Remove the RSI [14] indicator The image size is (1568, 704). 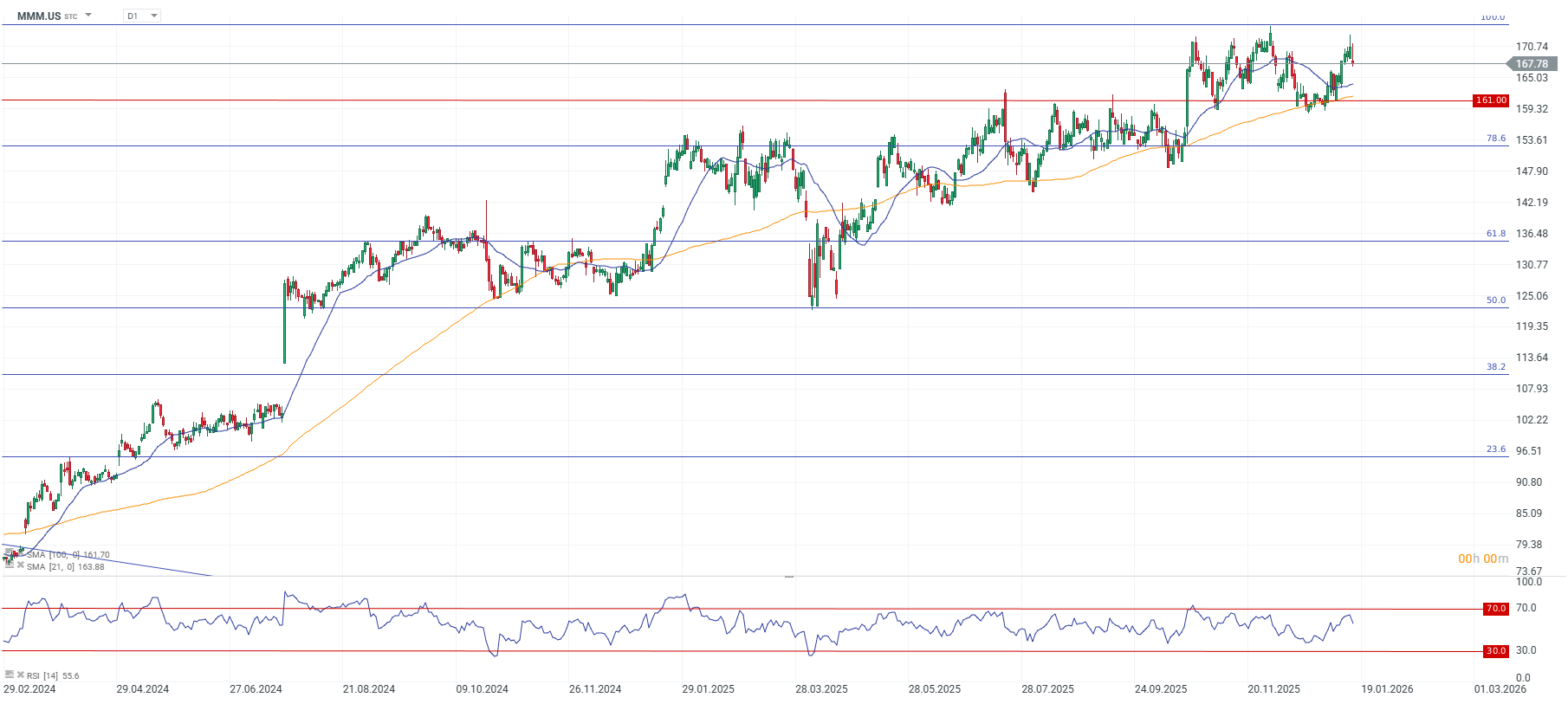(21, 675)
